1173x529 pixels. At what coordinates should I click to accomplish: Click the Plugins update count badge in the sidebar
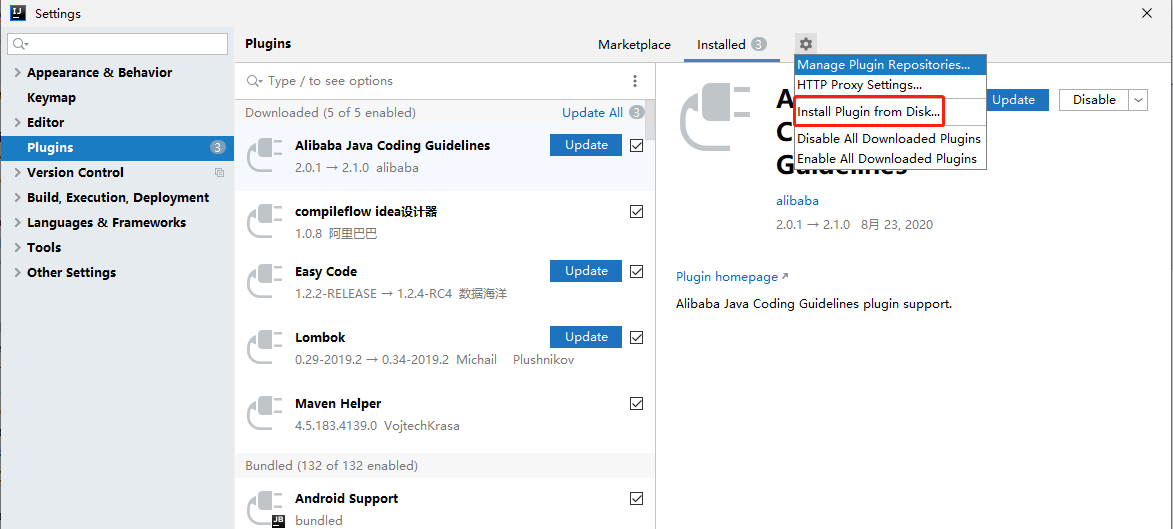(218, 148)
